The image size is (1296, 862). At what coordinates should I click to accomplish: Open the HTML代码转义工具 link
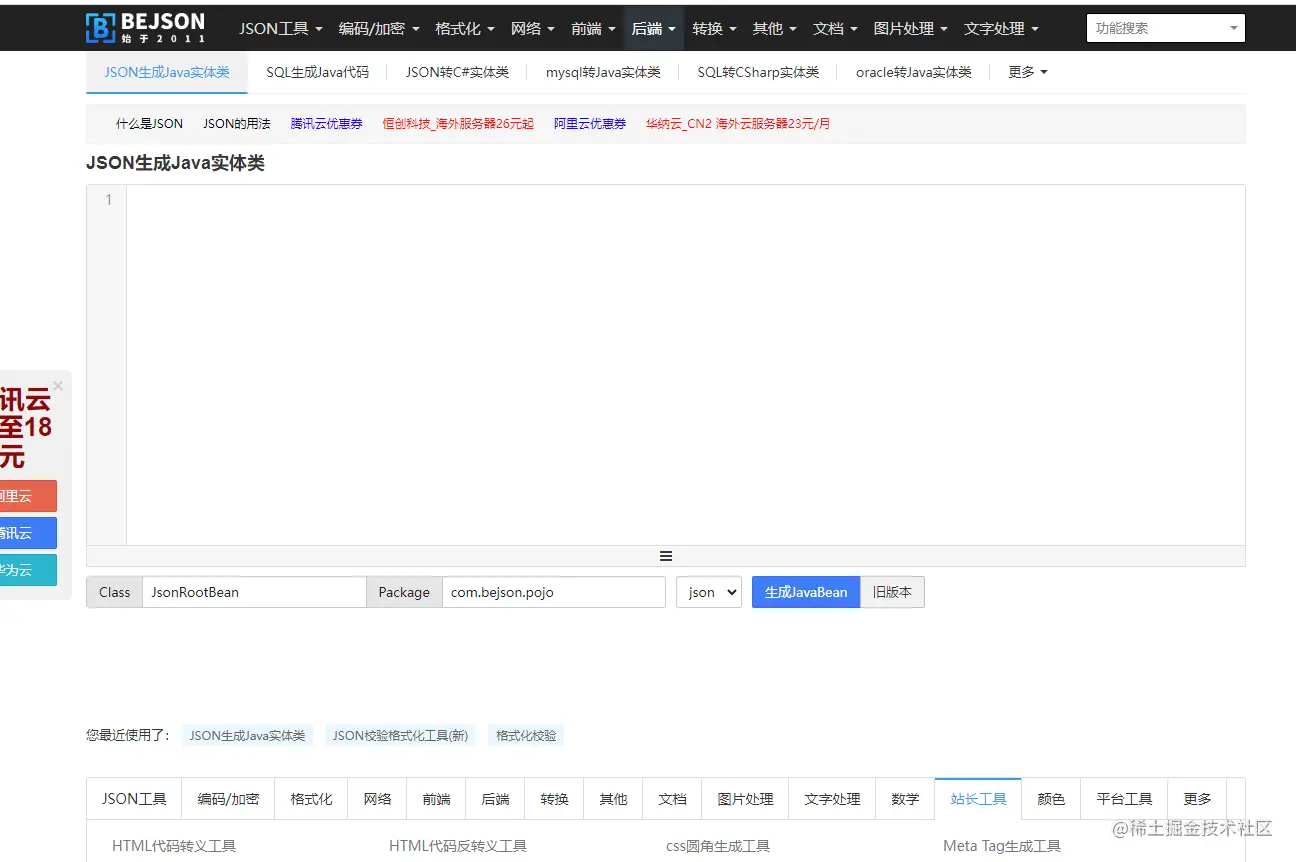(x=174, y=845)
